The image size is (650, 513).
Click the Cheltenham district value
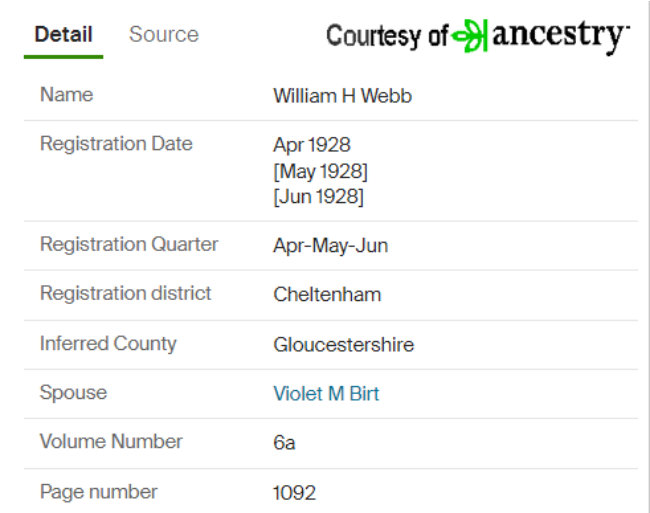tap(327, 295)
